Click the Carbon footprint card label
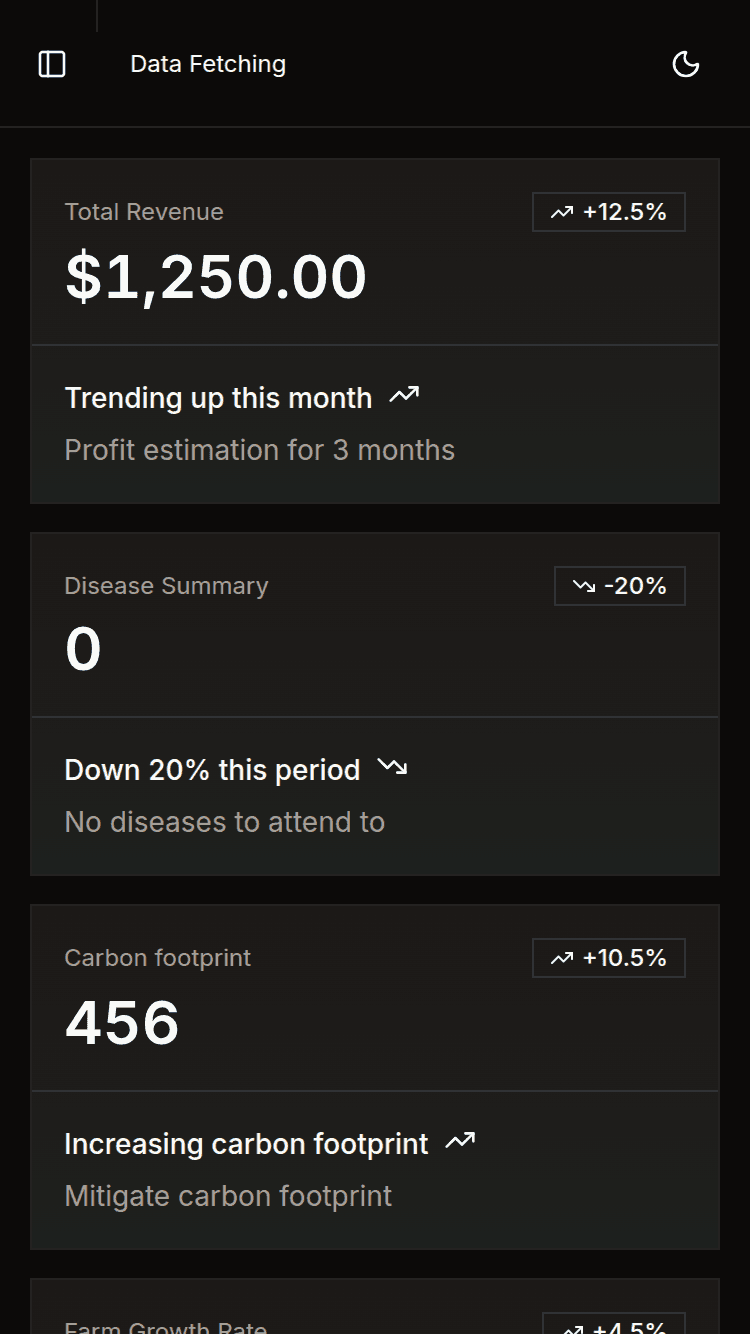The width and height of the screenshot is (750, 1334). click(157, 958)
